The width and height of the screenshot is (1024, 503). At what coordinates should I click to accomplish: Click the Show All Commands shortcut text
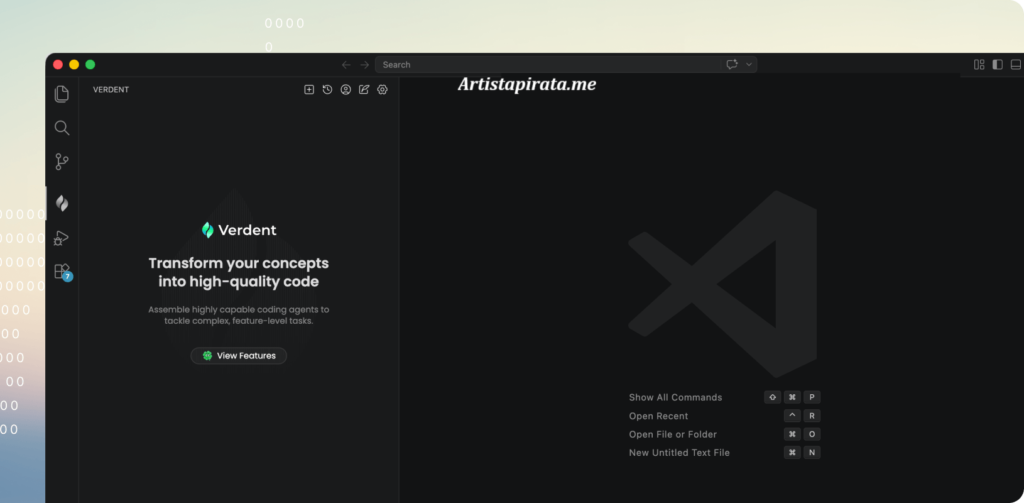coord(675,397)
